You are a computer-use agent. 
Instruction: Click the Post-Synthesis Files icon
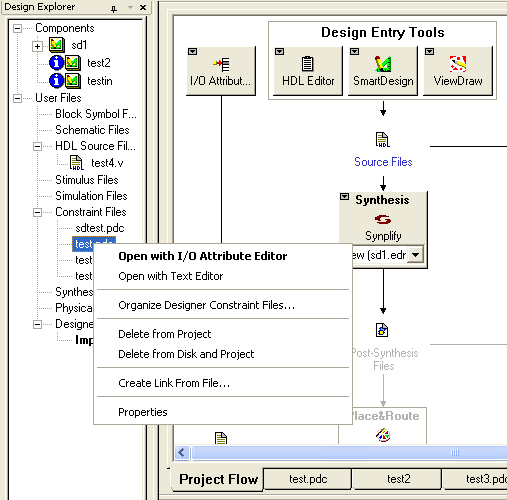382,330
